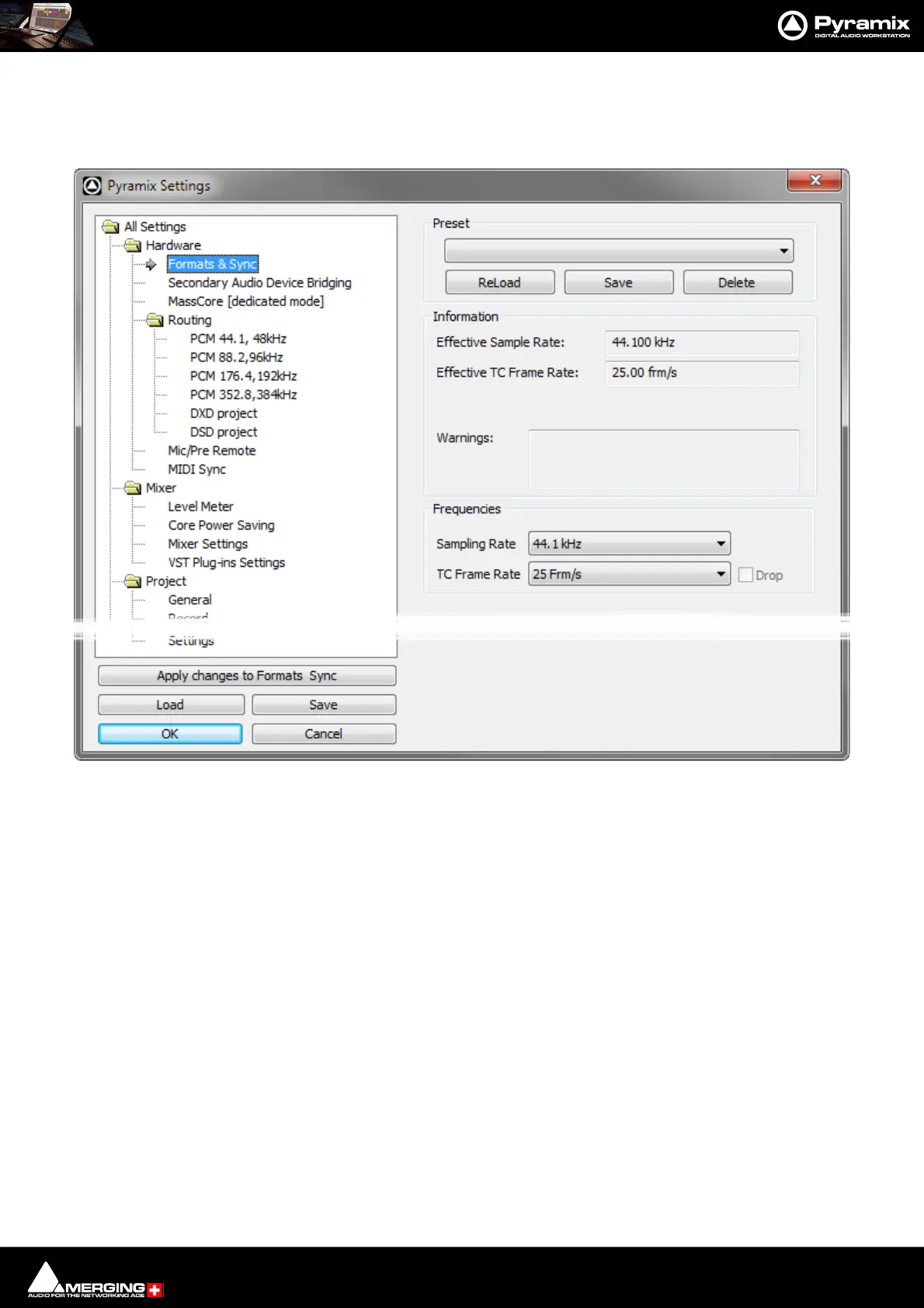Click the Hardware folder icon
924x1308 pixels.
click(x=133, y=245)
